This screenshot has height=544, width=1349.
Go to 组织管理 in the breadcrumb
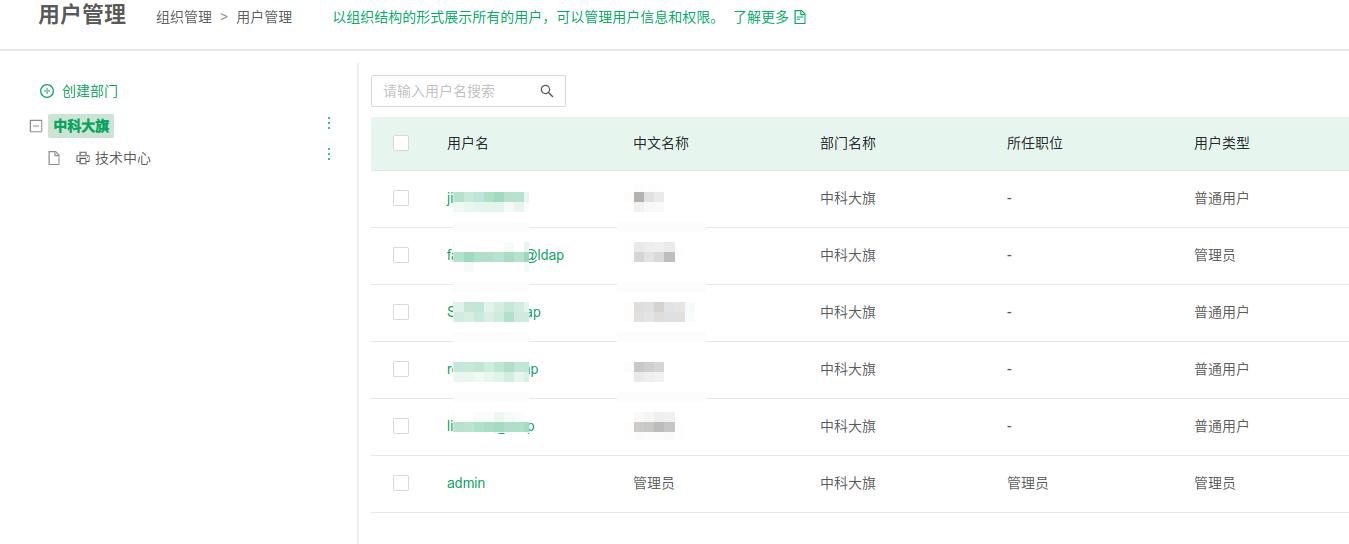pos(184,17)
